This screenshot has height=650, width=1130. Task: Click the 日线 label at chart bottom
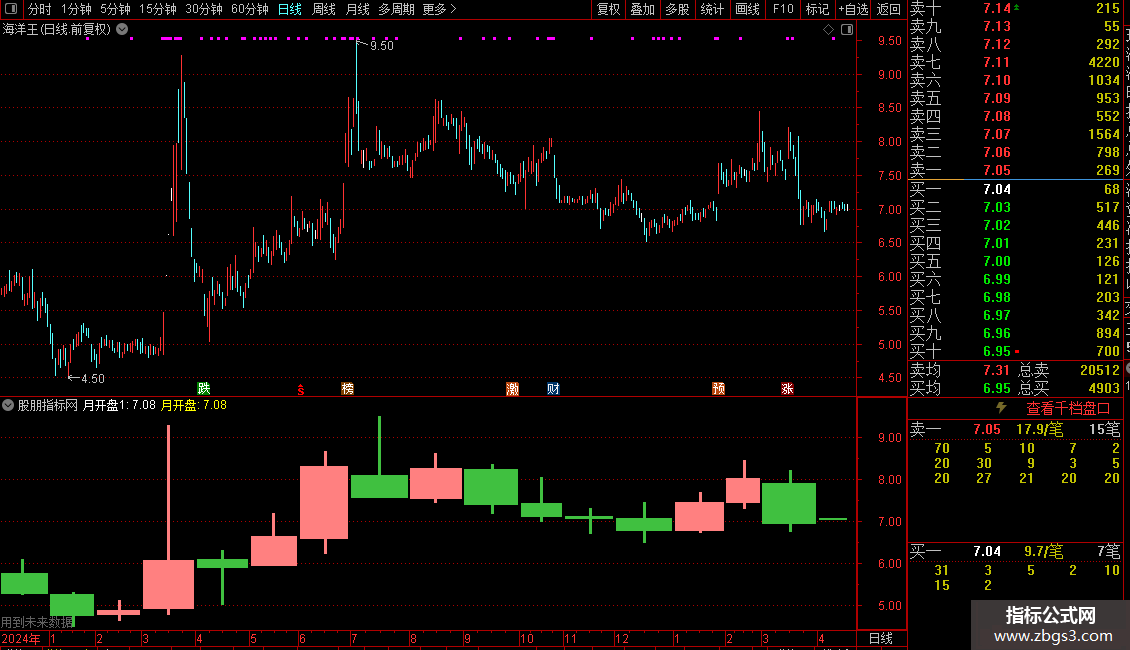click(881, 638)
